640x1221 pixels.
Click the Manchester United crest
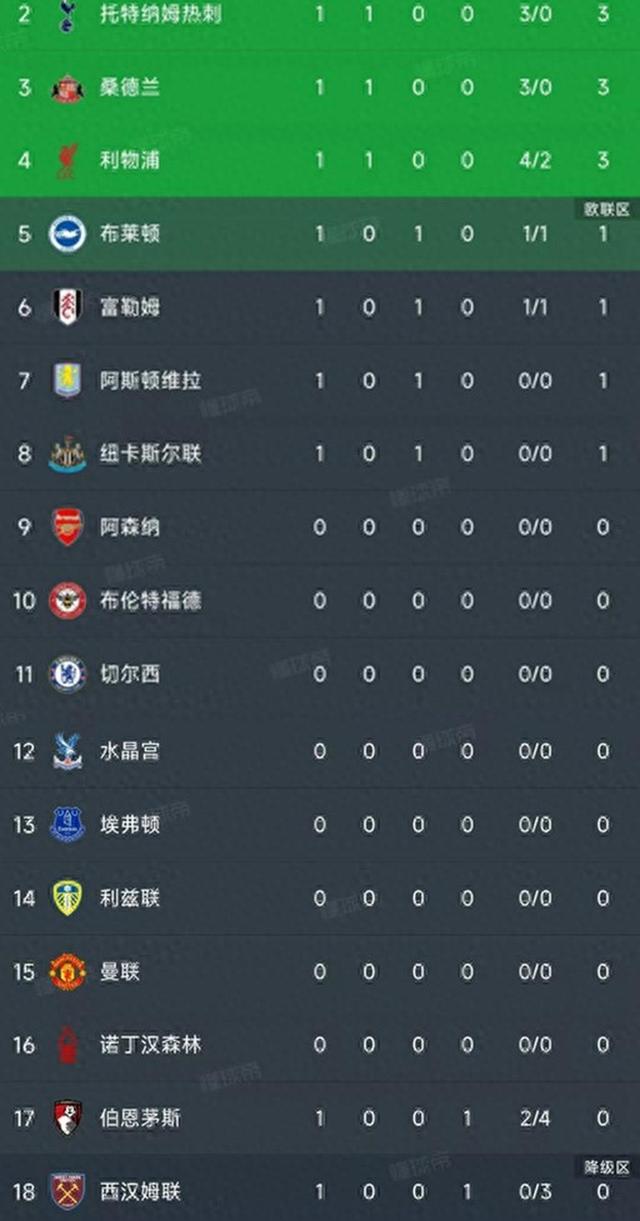[68, 971]
